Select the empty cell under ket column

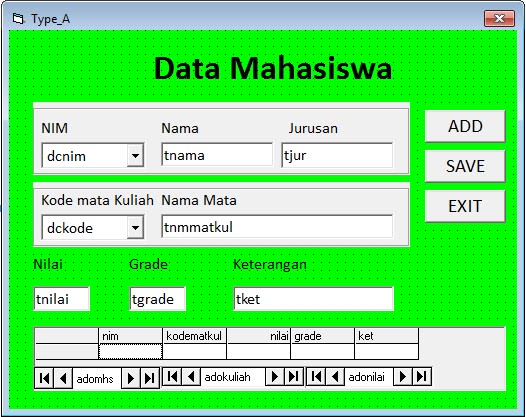[x=386, y=352]
